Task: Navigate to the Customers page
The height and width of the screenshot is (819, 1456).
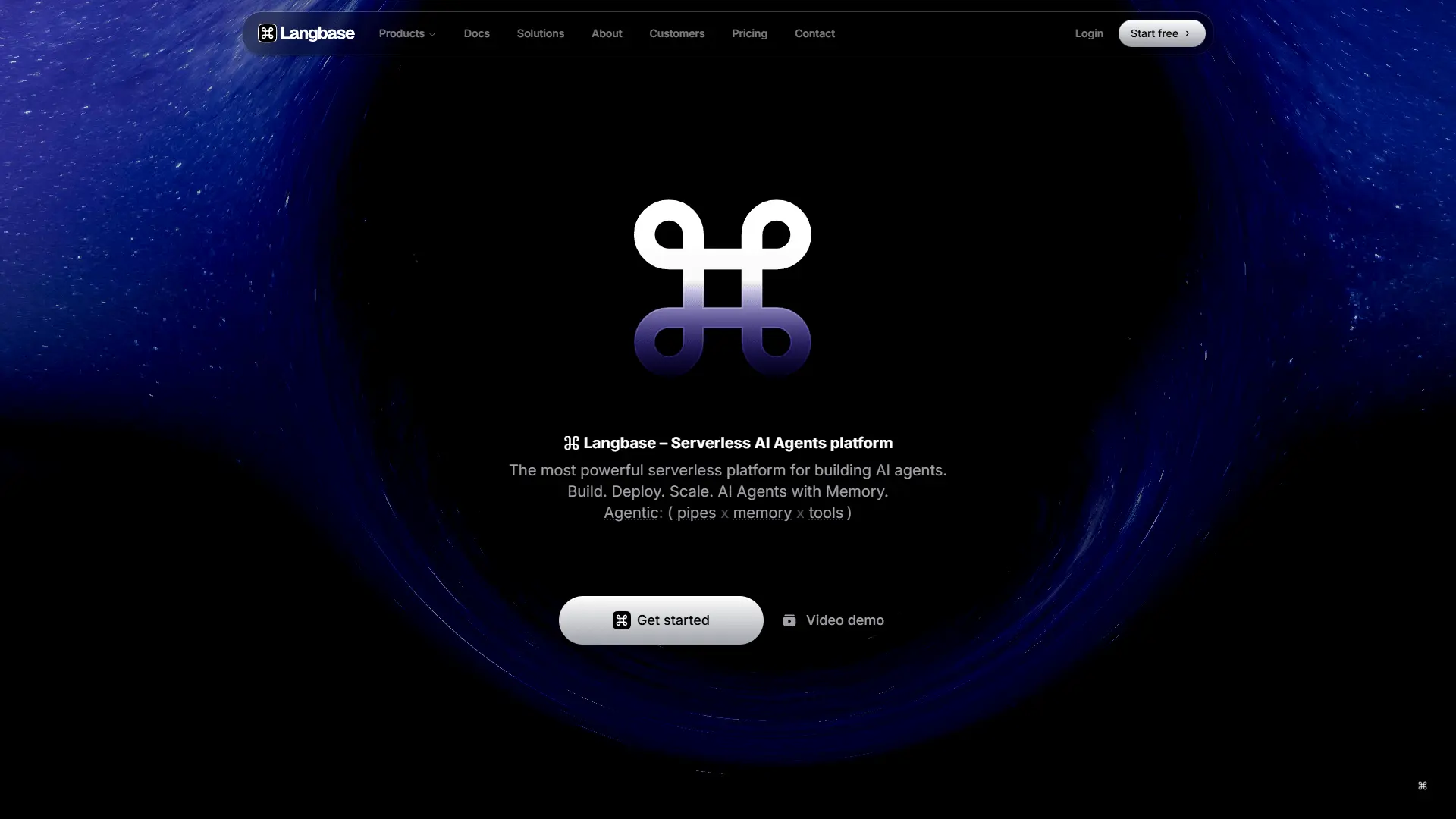Action: coord(676,33)
